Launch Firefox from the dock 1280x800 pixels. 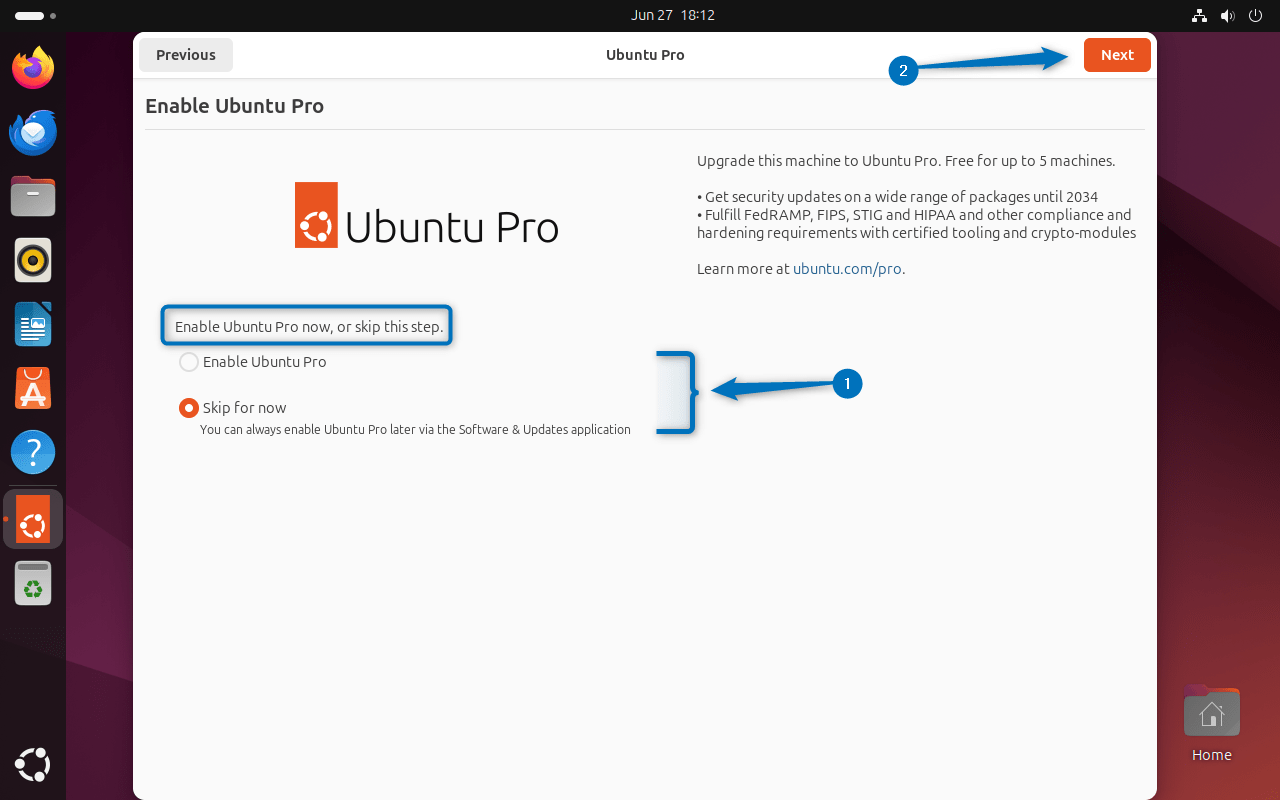(x=32, y=68)
